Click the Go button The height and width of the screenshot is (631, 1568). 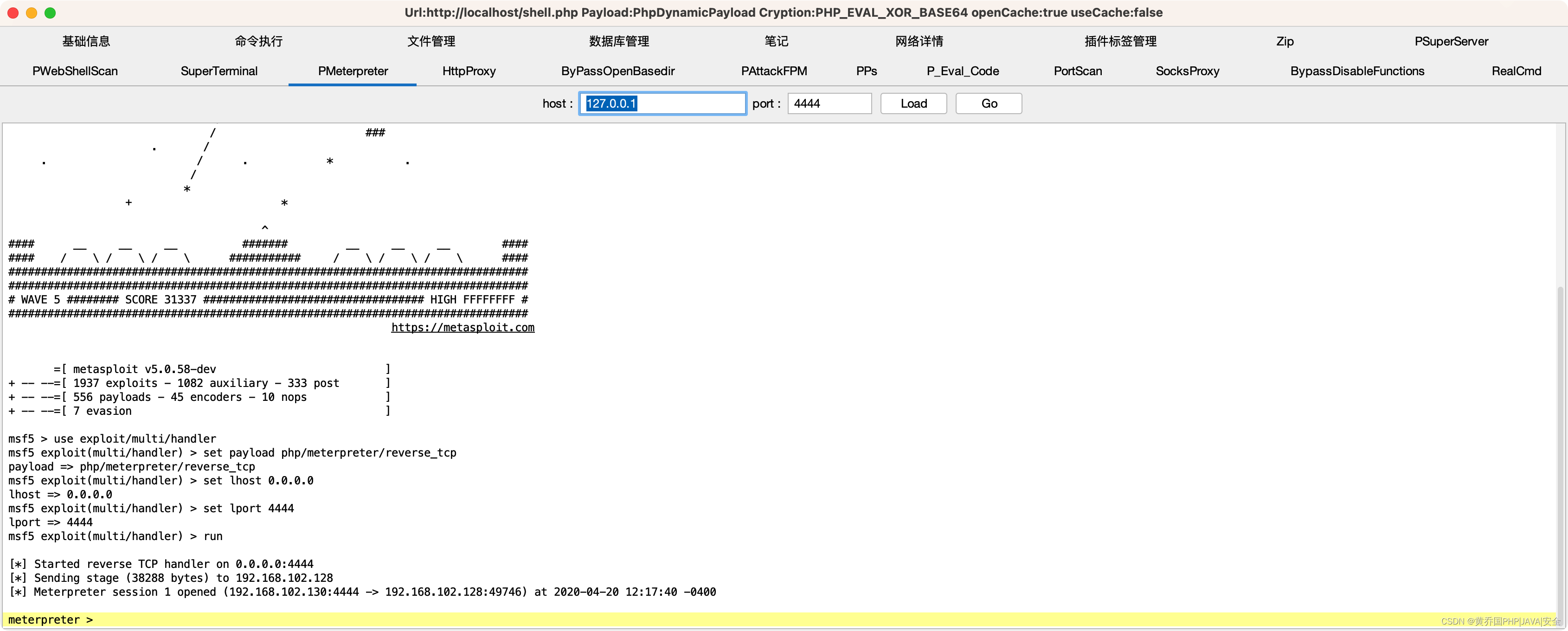coord(989,103)
